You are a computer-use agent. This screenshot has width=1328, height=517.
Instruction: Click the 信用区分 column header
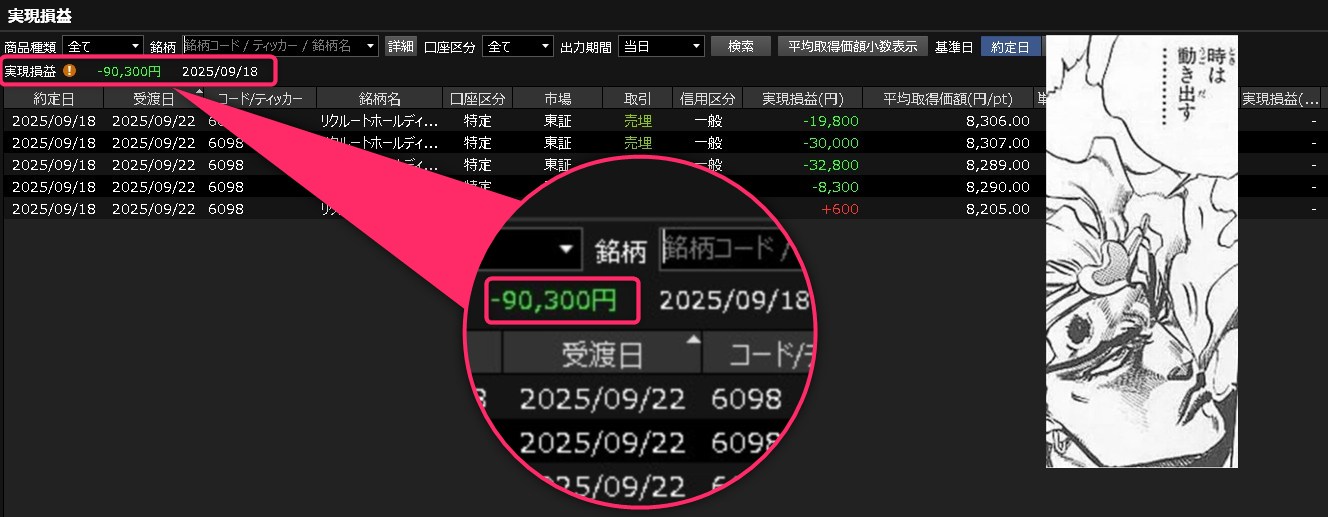pos(708,98)
